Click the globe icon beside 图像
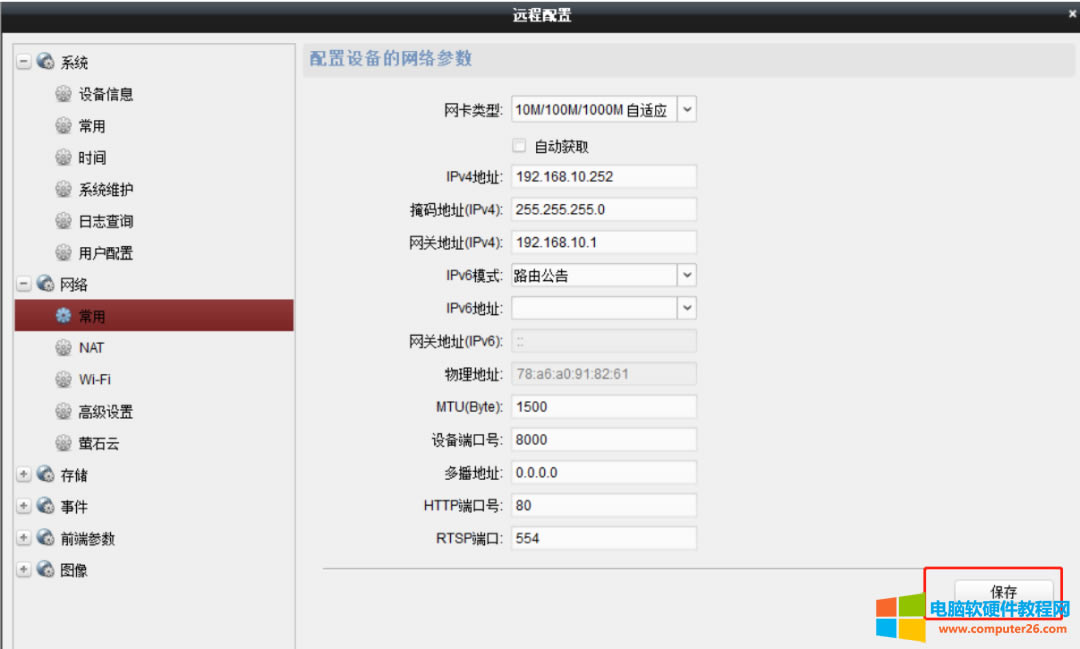This screenshot has width=1080, height=649. click(x=45, y=569)
